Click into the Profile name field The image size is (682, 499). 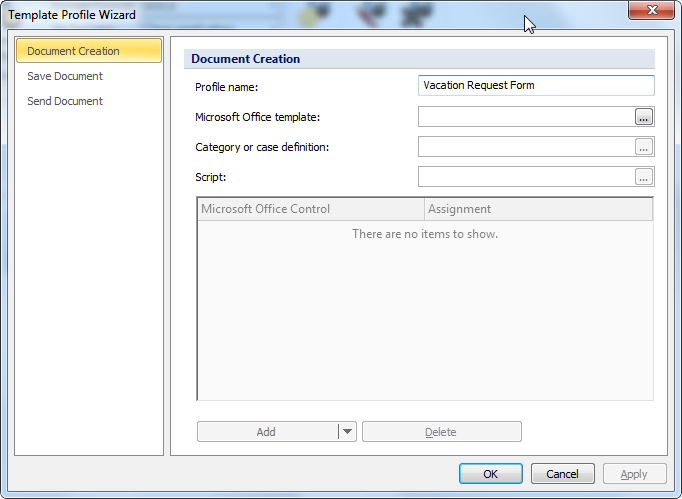535,86
